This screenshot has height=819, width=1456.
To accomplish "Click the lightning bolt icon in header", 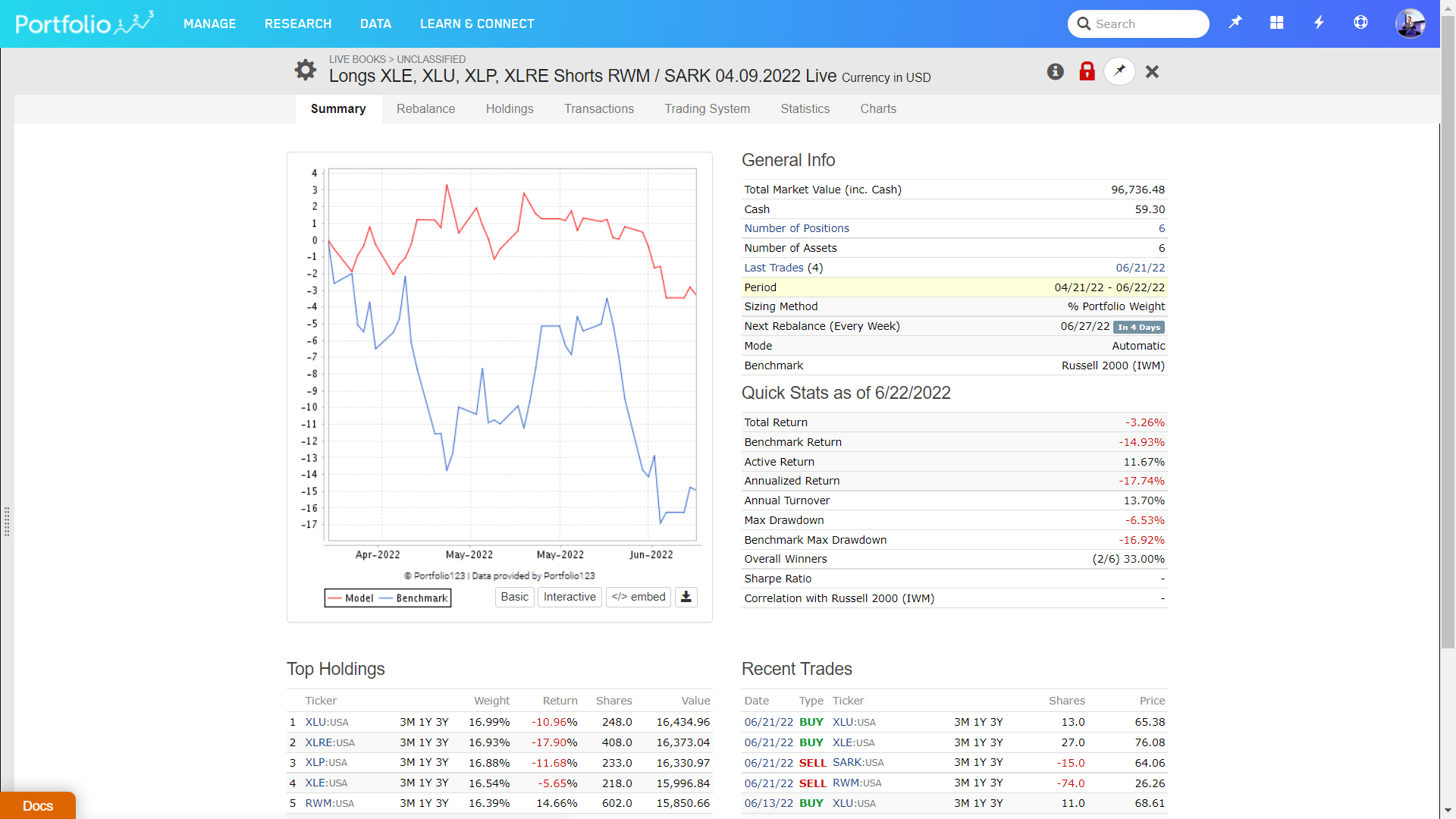I will pos(1319,23).
